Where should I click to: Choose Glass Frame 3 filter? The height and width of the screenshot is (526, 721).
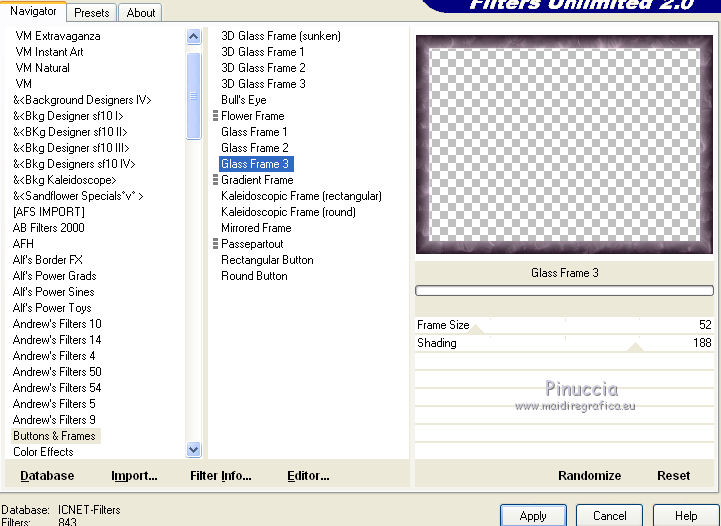(x=256, y=164)
